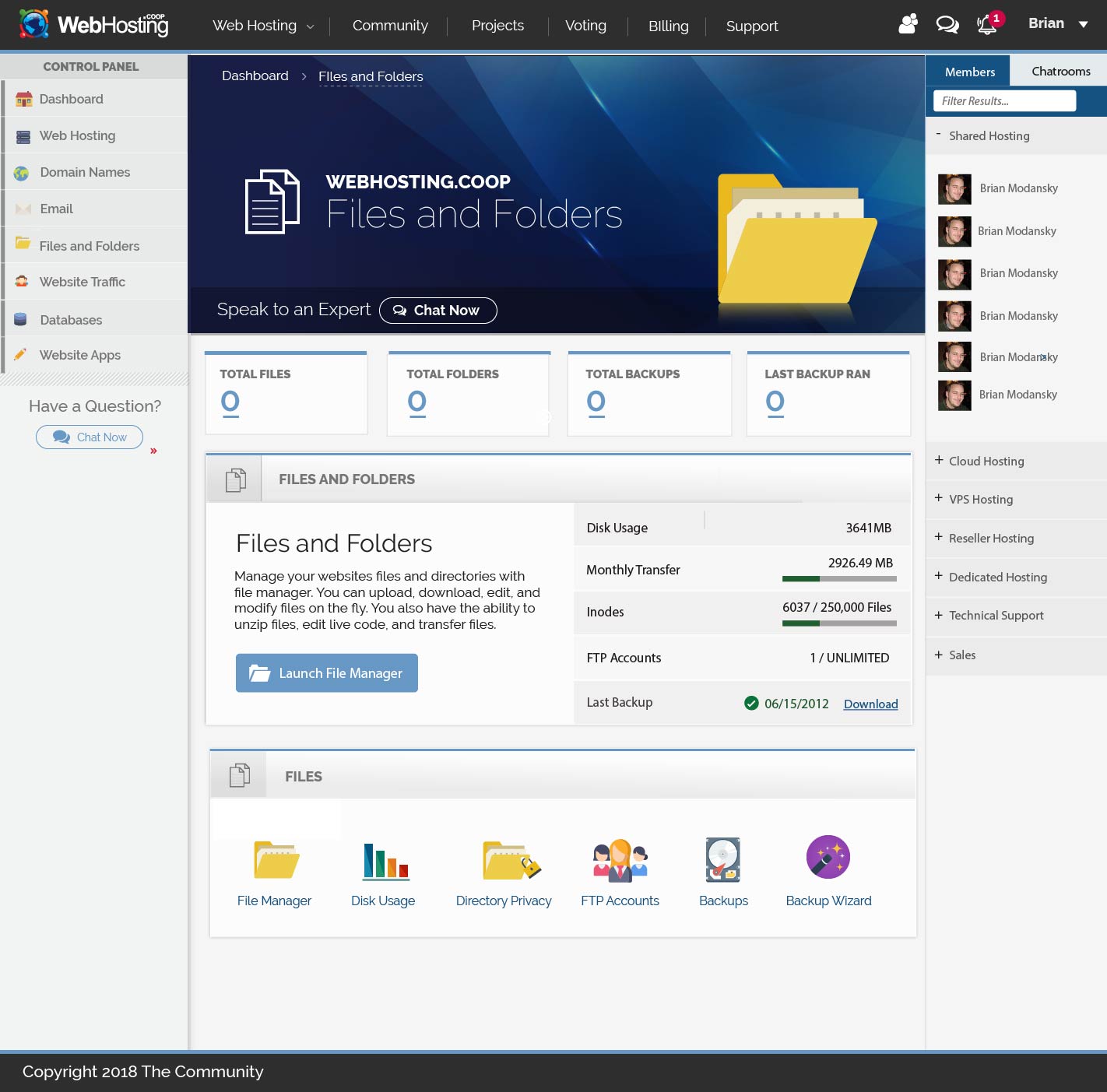The height and width of the screenshot is (1092, 1107).
Task: Open the Backup Wizard wand icon
Action: click(x=828, y=857)
